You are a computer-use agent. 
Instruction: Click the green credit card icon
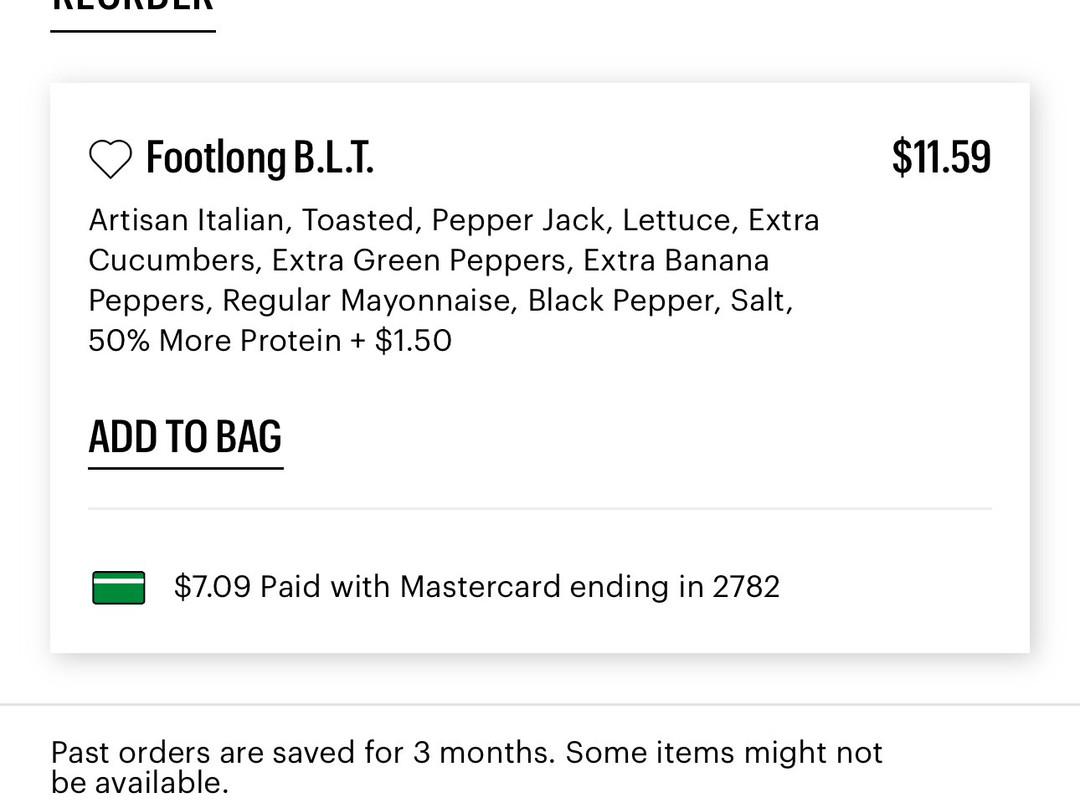(118, 588)
